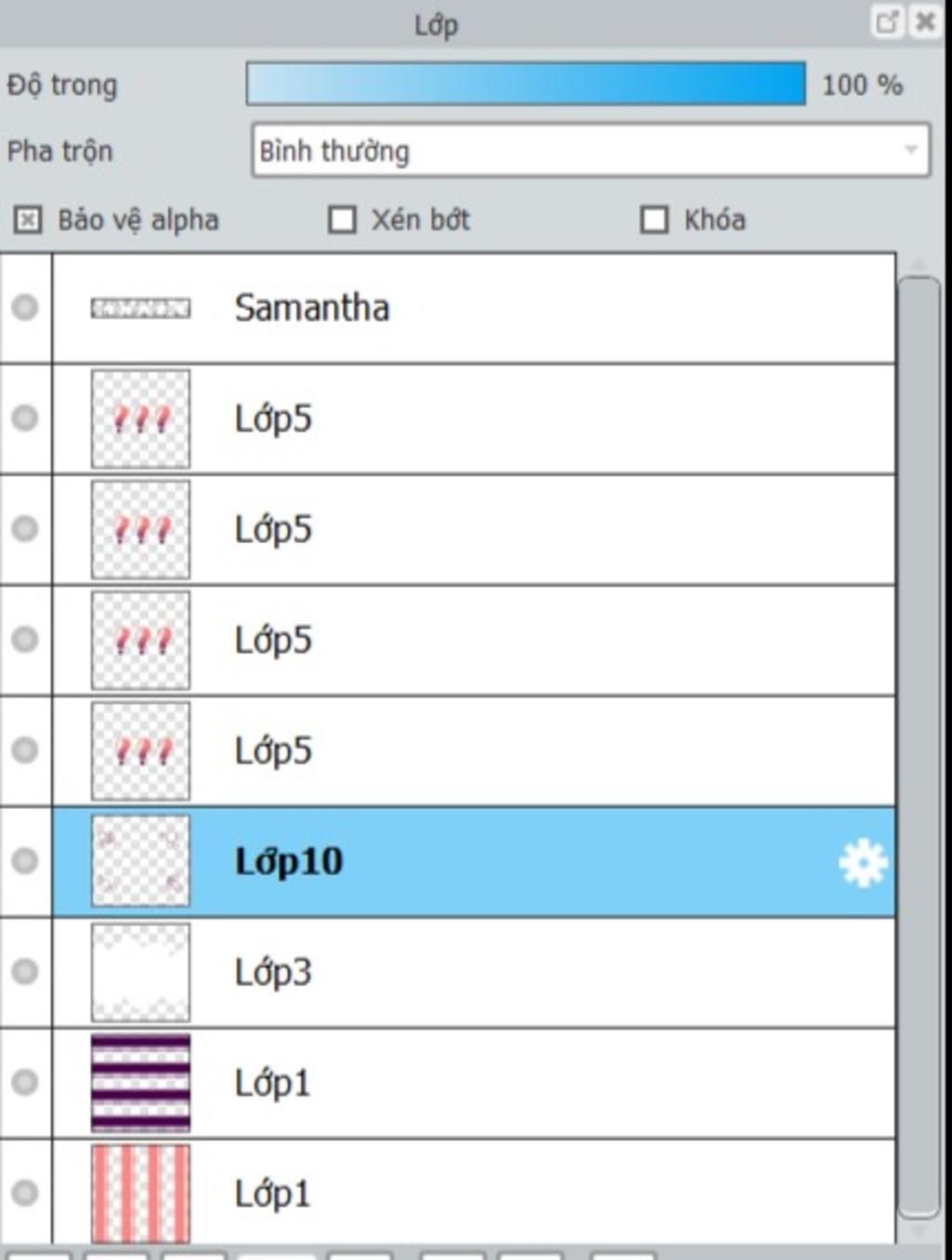Toggle visibility of the Samantha layer

tap(25, 307)
